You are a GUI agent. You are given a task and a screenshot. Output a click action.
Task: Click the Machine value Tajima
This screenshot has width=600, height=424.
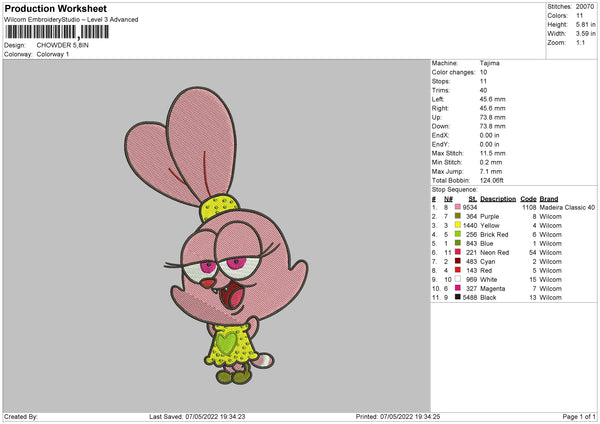[490, 63]
